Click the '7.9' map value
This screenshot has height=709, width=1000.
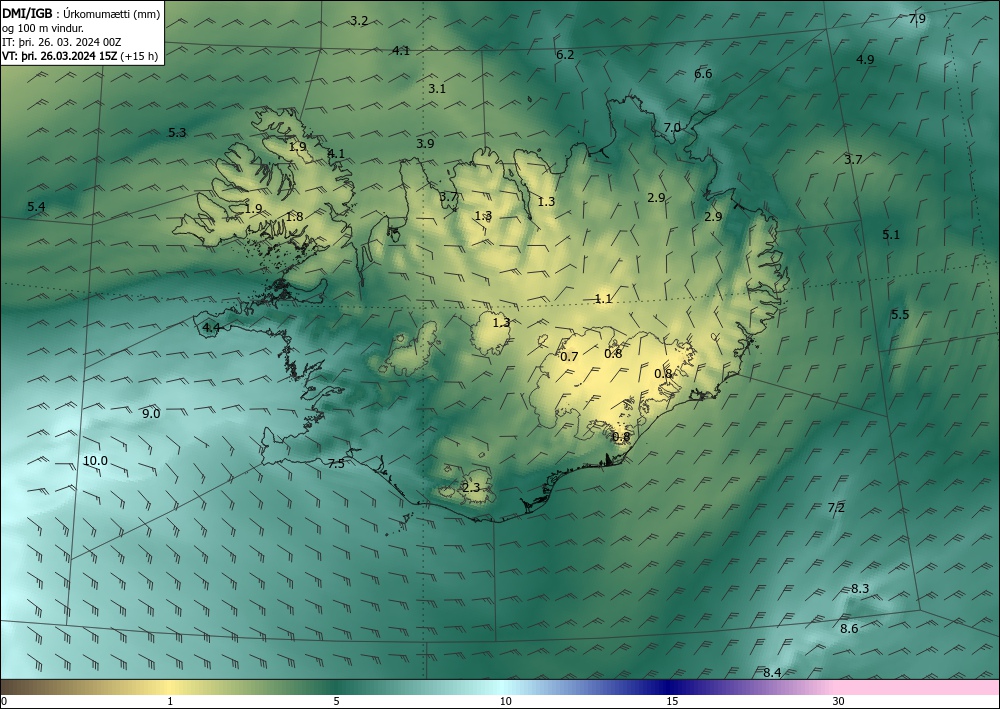[916, 19]
